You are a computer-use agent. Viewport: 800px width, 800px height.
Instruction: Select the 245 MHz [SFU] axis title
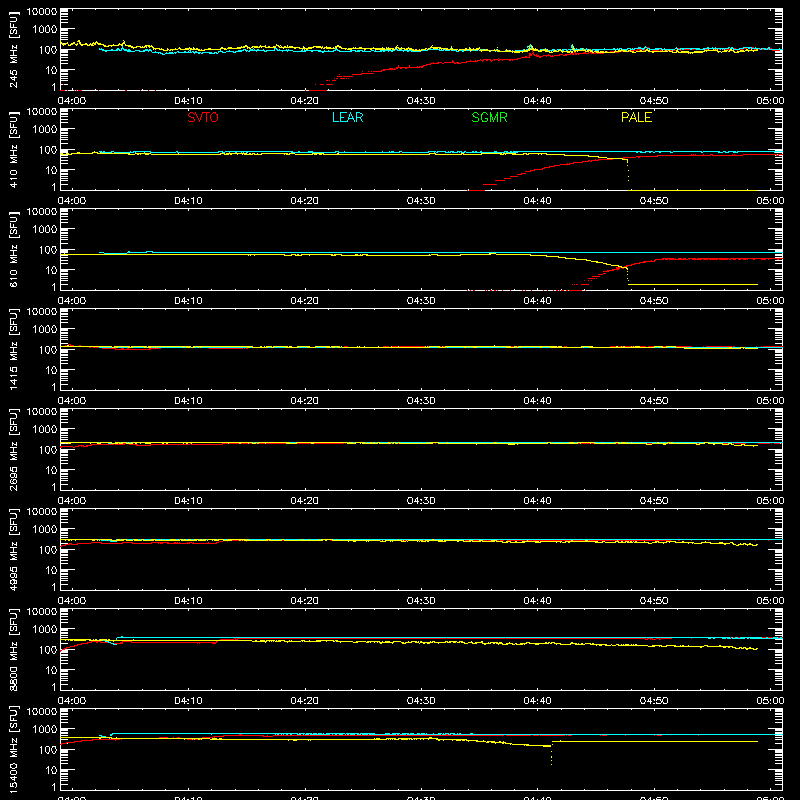[13, 49]
